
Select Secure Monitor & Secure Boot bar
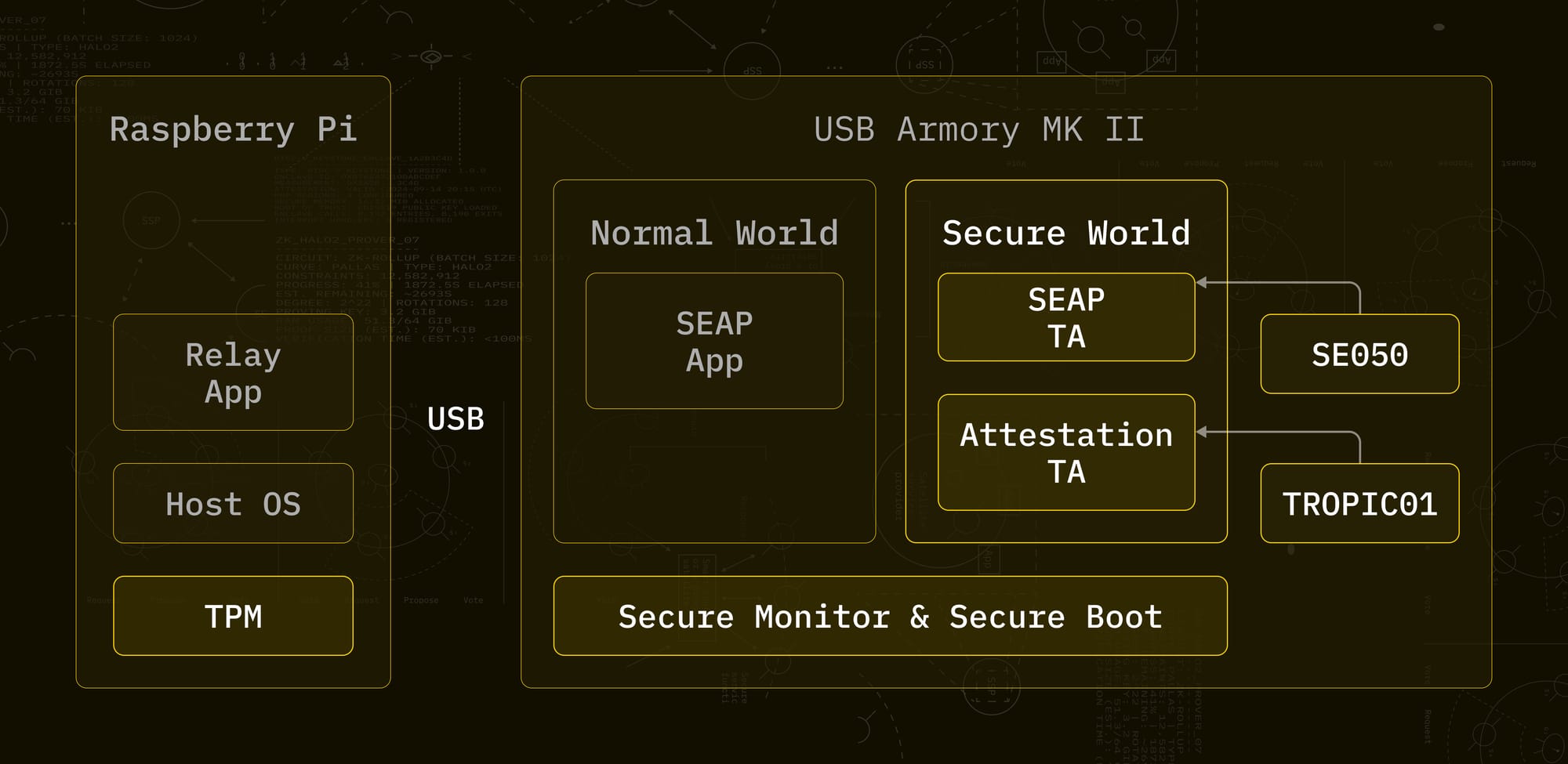pos(890,616)
